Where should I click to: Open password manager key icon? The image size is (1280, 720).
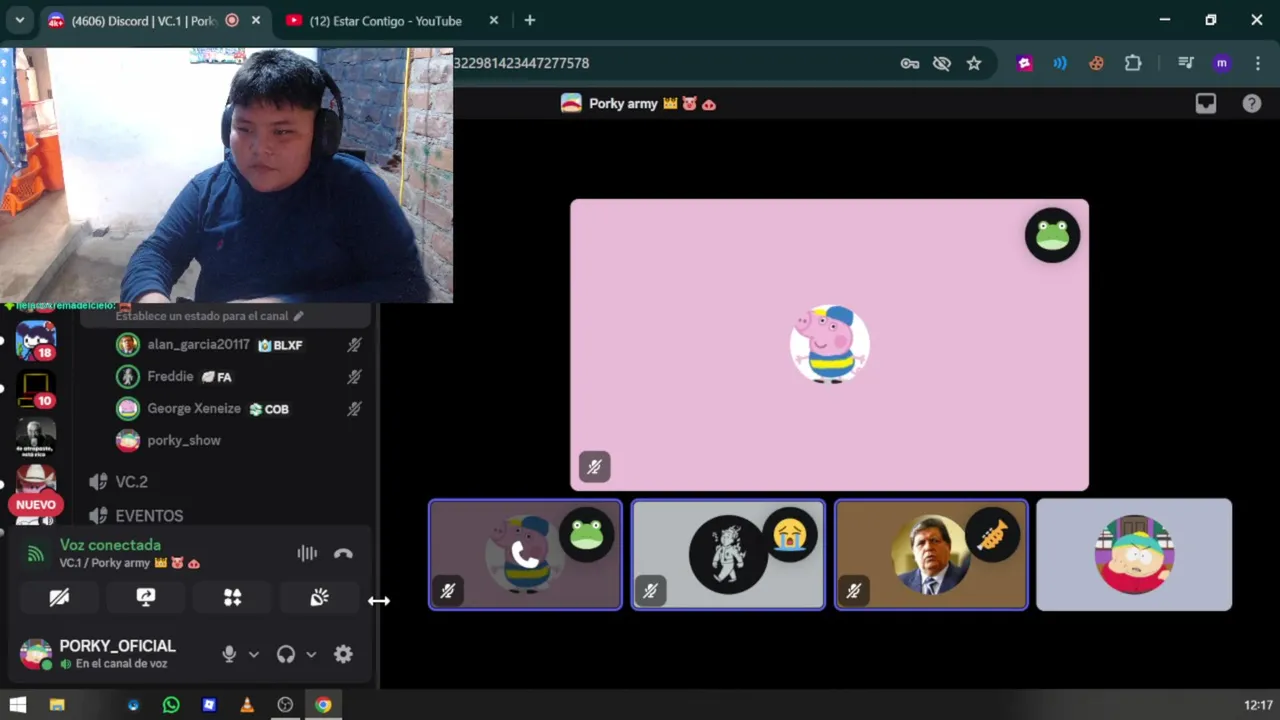click(910, 63)
